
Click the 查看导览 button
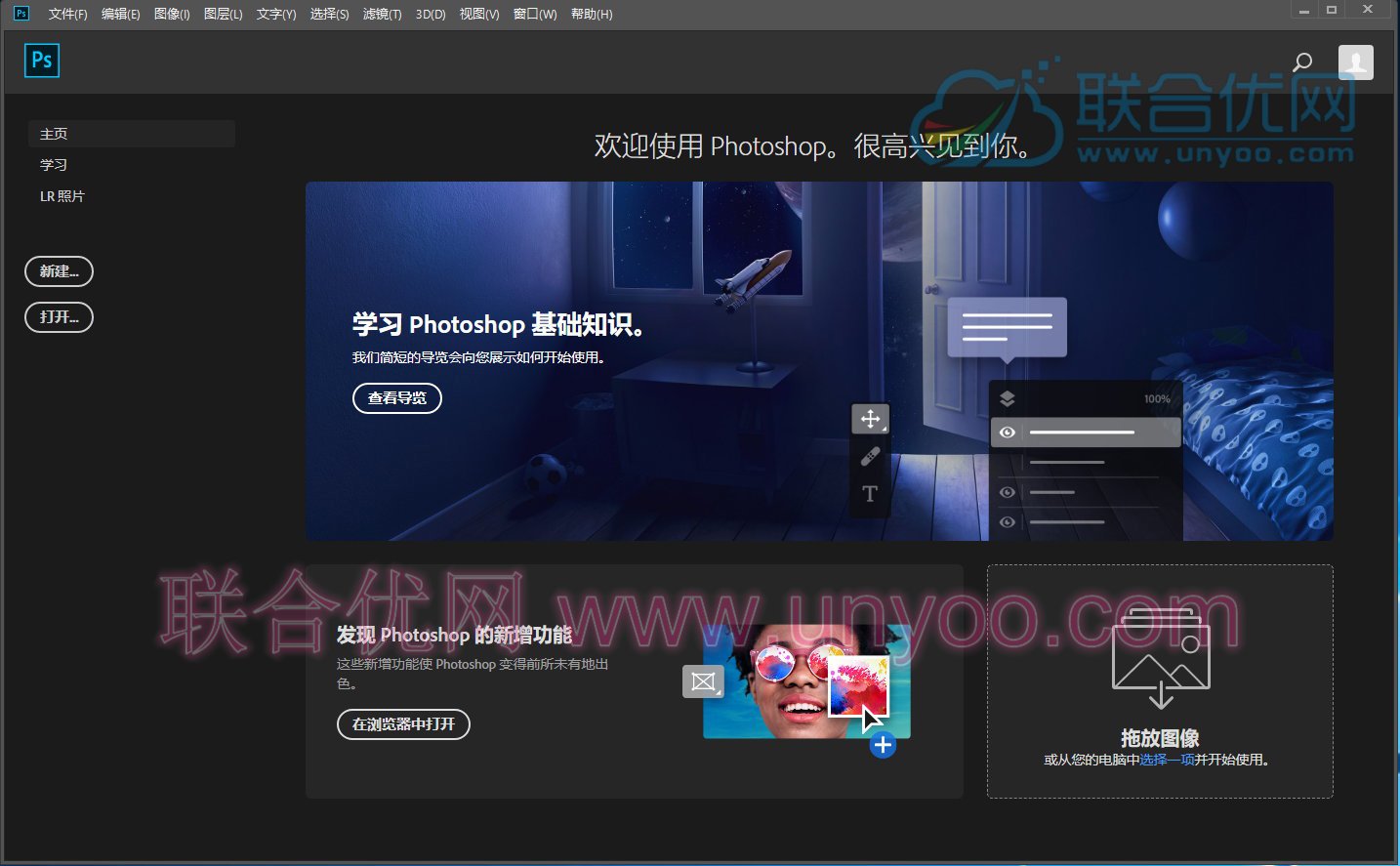click(x=397, y=398)
